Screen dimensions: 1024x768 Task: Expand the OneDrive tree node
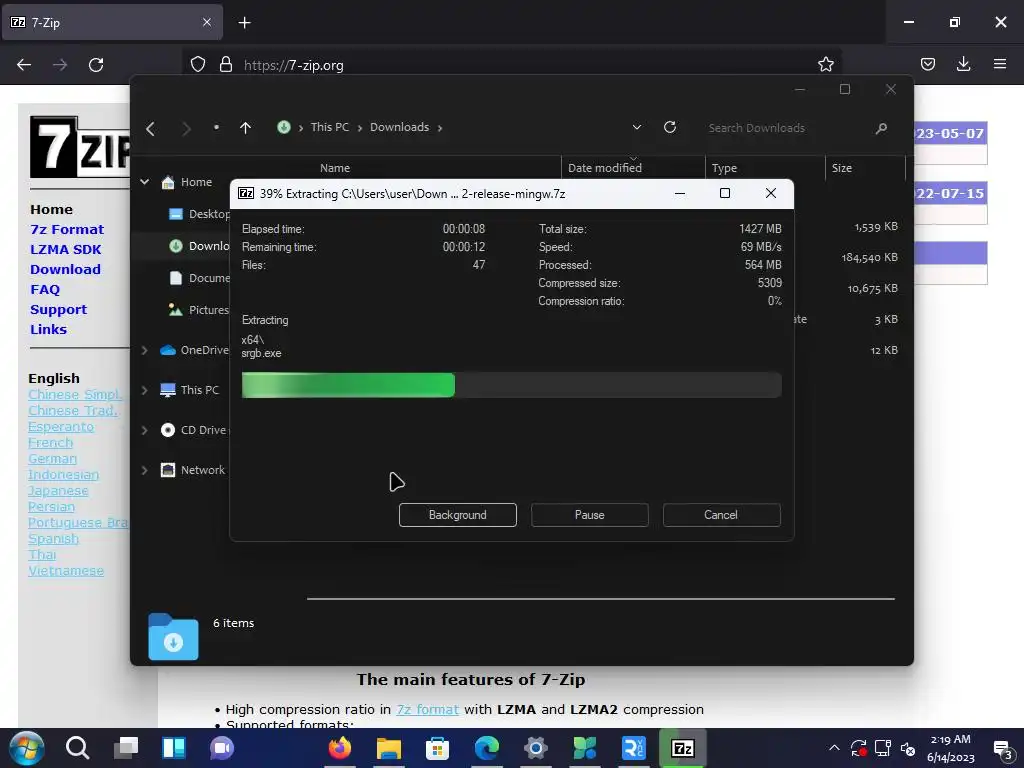click(x=144, y=351)
